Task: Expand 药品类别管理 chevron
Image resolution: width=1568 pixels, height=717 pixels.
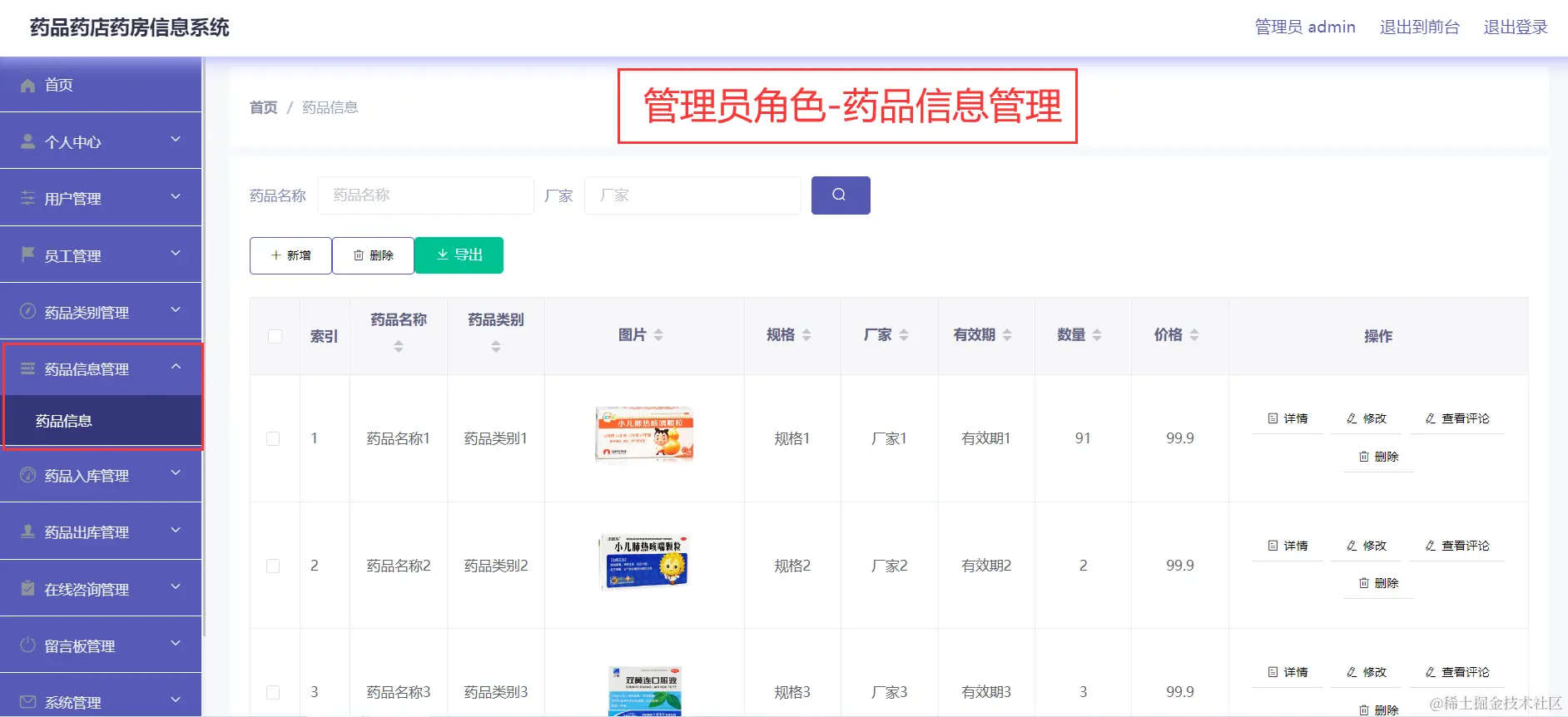Action: click(x=176, y=309)
